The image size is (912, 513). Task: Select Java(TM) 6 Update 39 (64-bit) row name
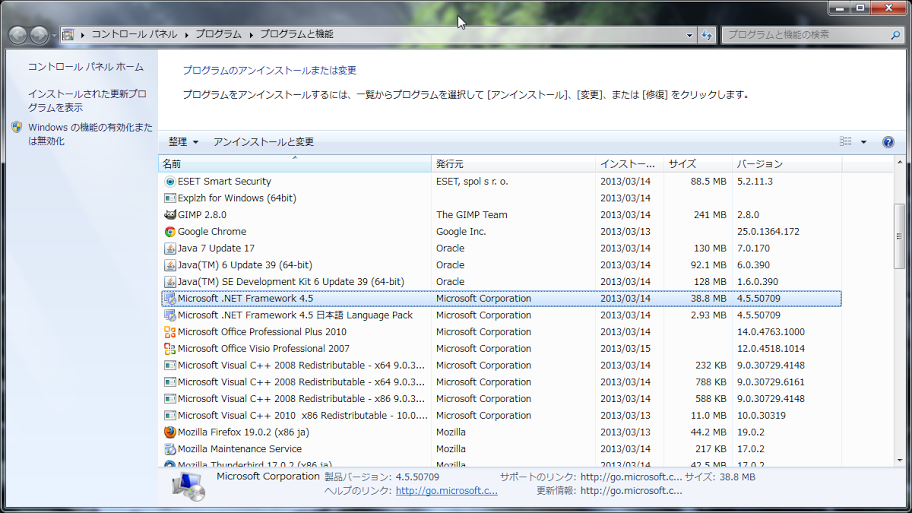click(x=245, y=265)
